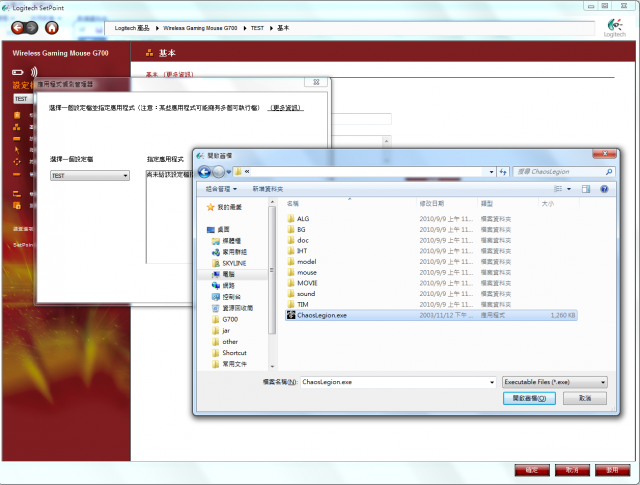Click the Open button in file dialog
This screenshot has width=640, height=485.
pos(529,398)
